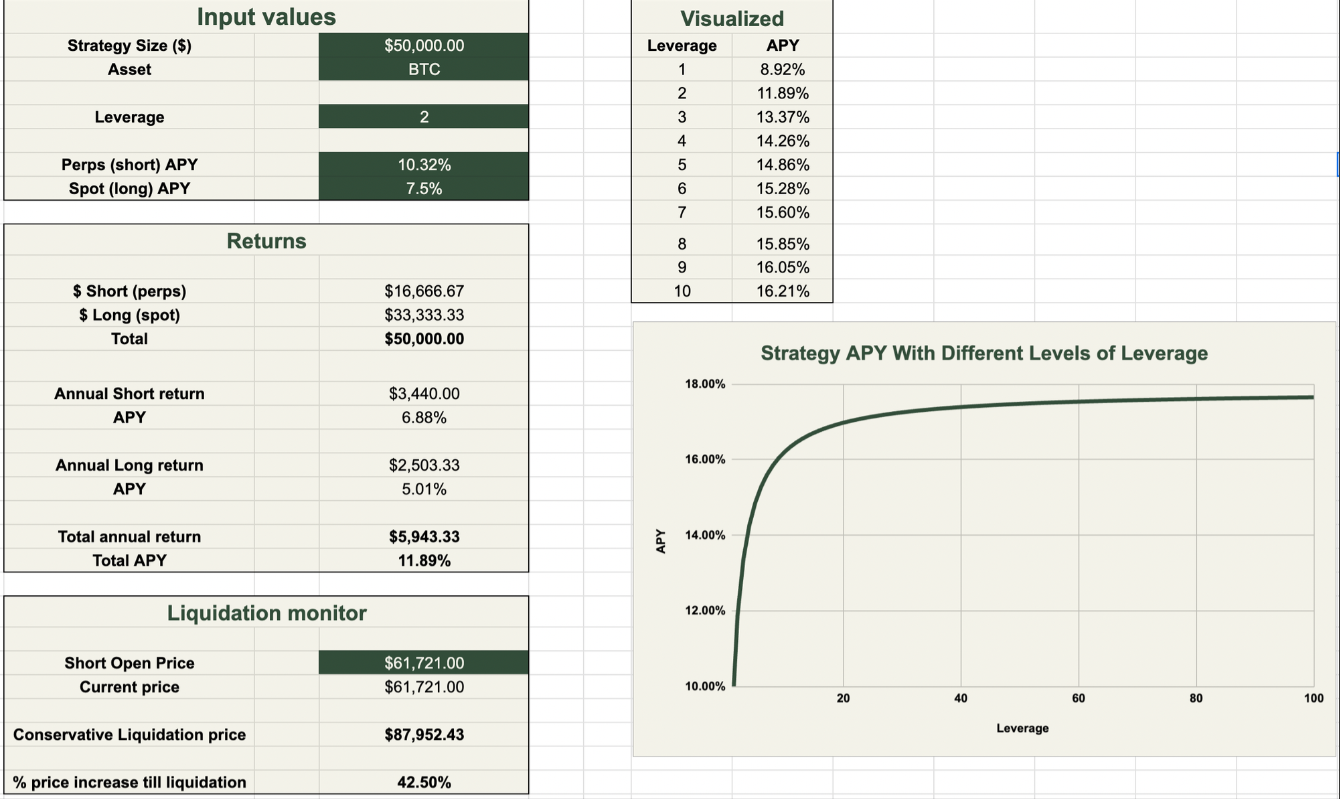
Task: Select the 16.21% APY cell
Action: [x=782, y=291]
